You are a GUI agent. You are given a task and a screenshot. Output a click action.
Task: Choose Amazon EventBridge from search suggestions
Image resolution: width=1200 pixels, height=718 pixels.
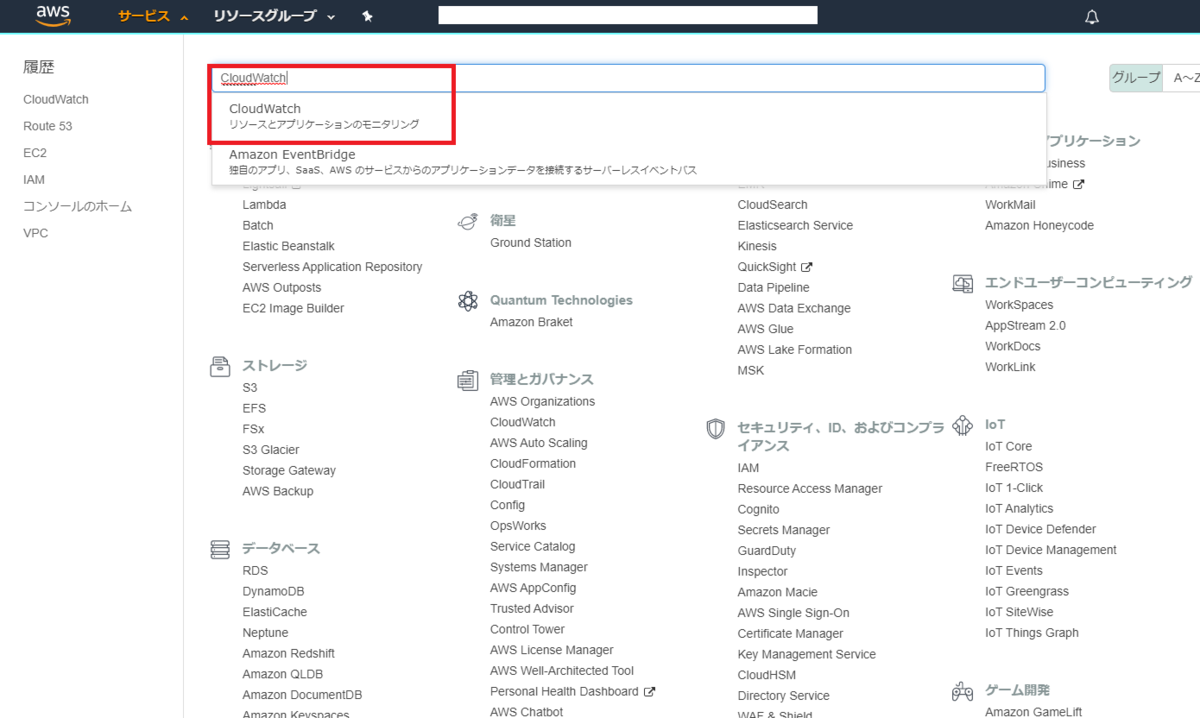coord(629,162)
